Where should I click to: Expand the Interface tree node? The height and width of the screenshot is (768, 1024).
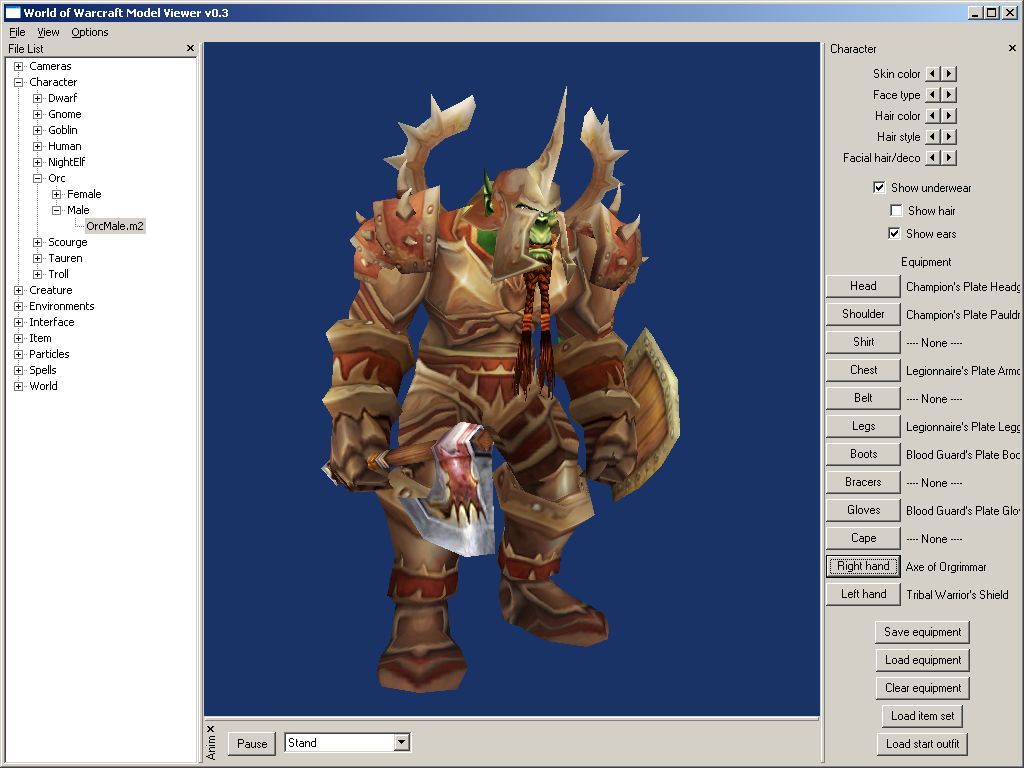pos(19,322)
